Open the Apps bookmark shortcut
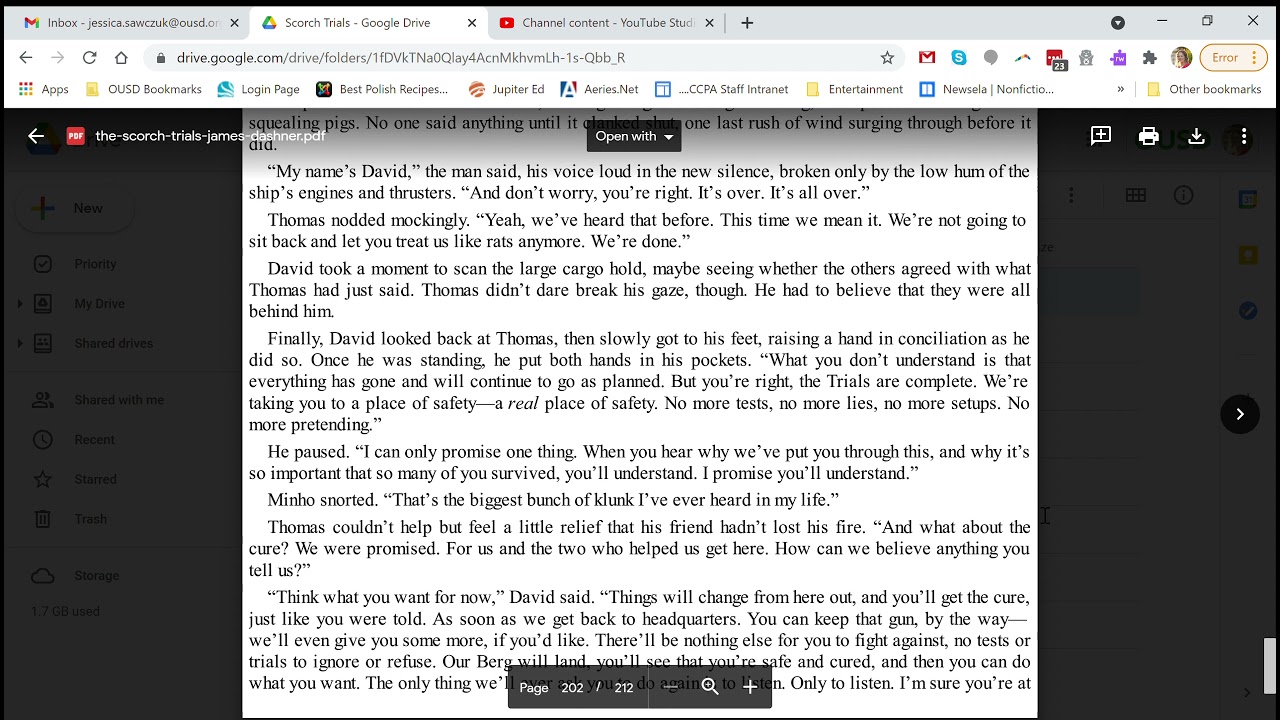The height and width of the screenshot is (720, 1280). pyautogui.click(x=44, y=89)
